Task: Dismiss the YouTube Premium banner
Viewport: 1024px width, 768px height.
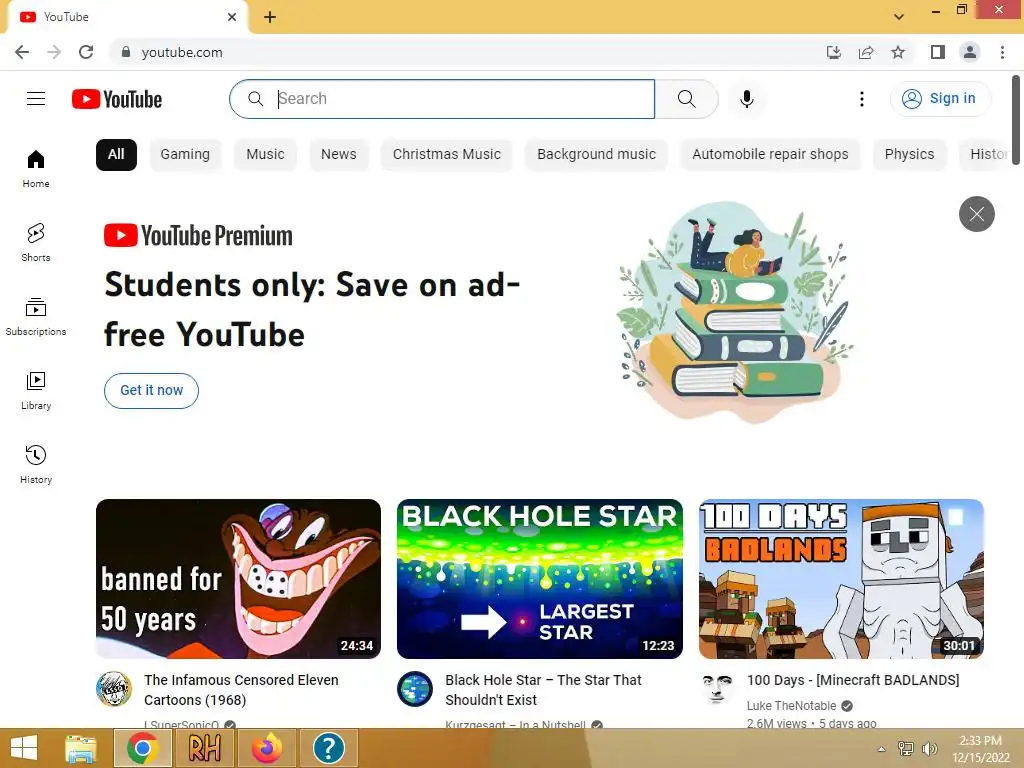Action: coord(976,214)
